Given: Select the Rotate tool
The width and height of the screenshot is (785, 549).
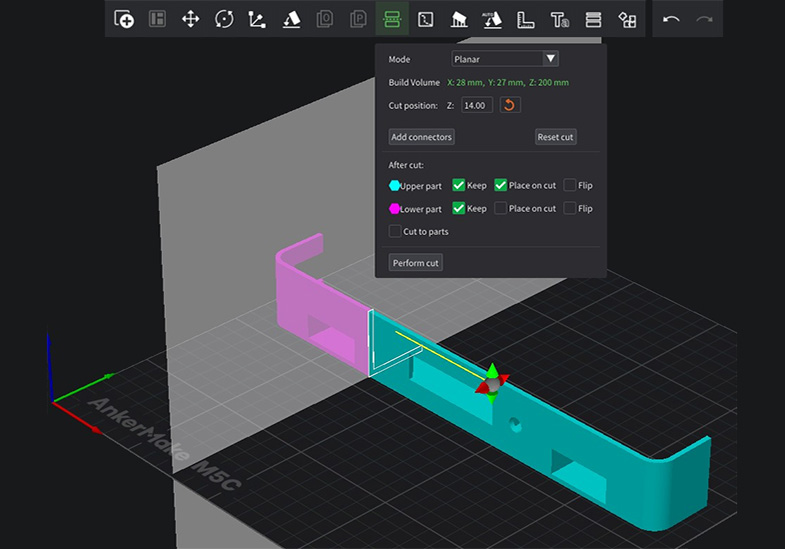Looking at the screenshot, I should click(x=224, y=19).
